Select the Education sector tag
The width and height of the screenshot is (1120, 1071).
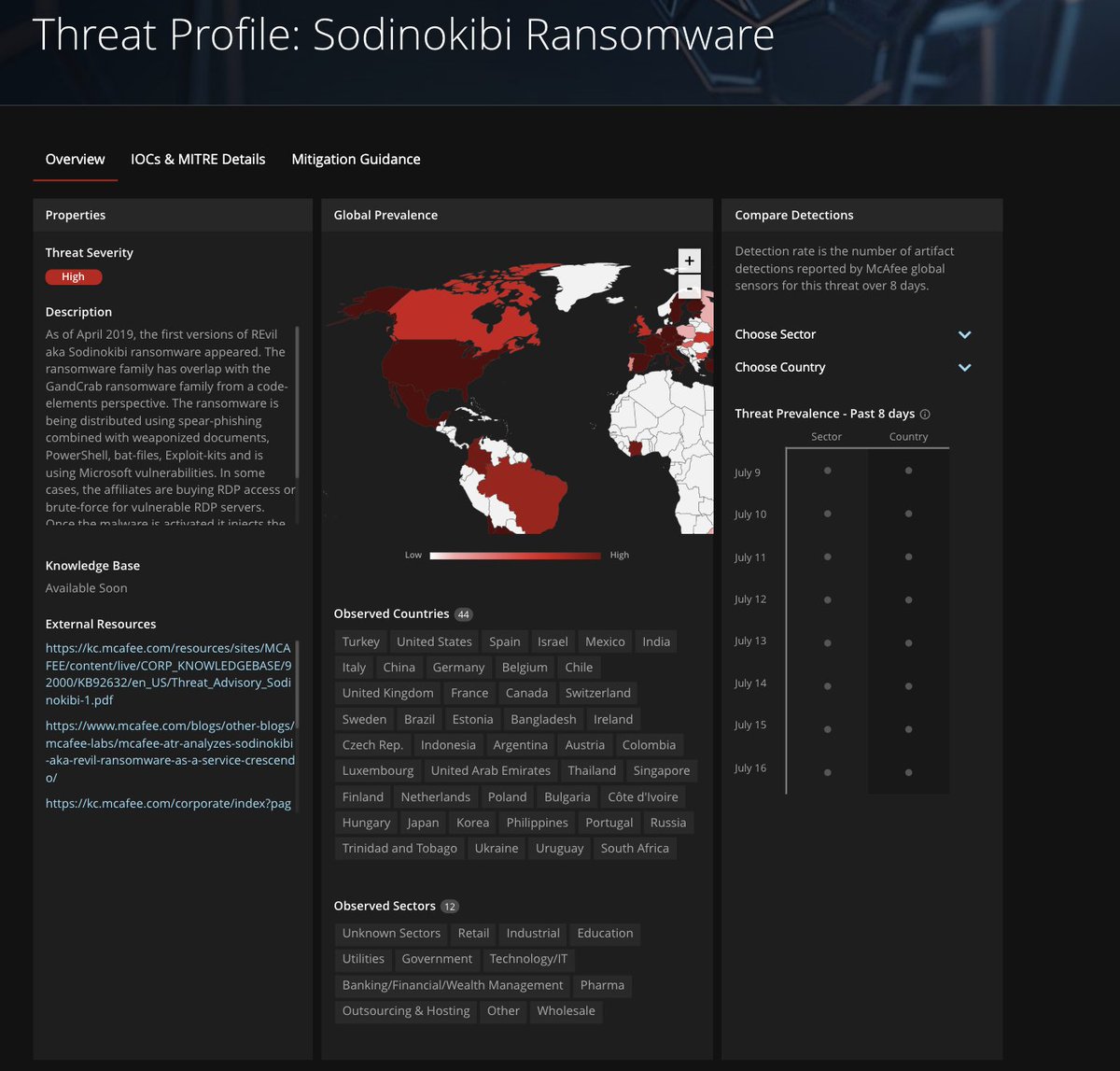(605, 933)
